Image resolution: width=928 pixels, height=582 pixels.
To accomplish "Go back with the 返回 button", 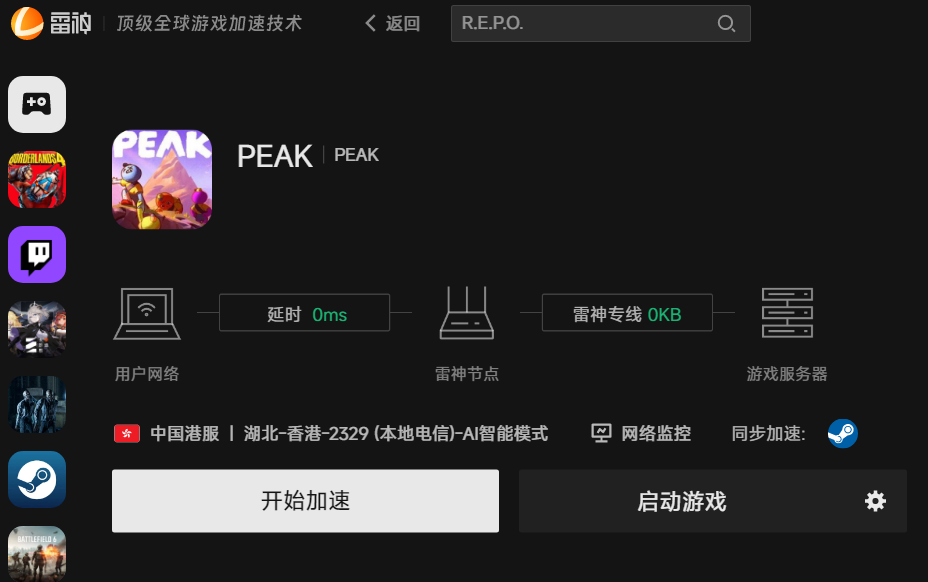I will point(392,24).
